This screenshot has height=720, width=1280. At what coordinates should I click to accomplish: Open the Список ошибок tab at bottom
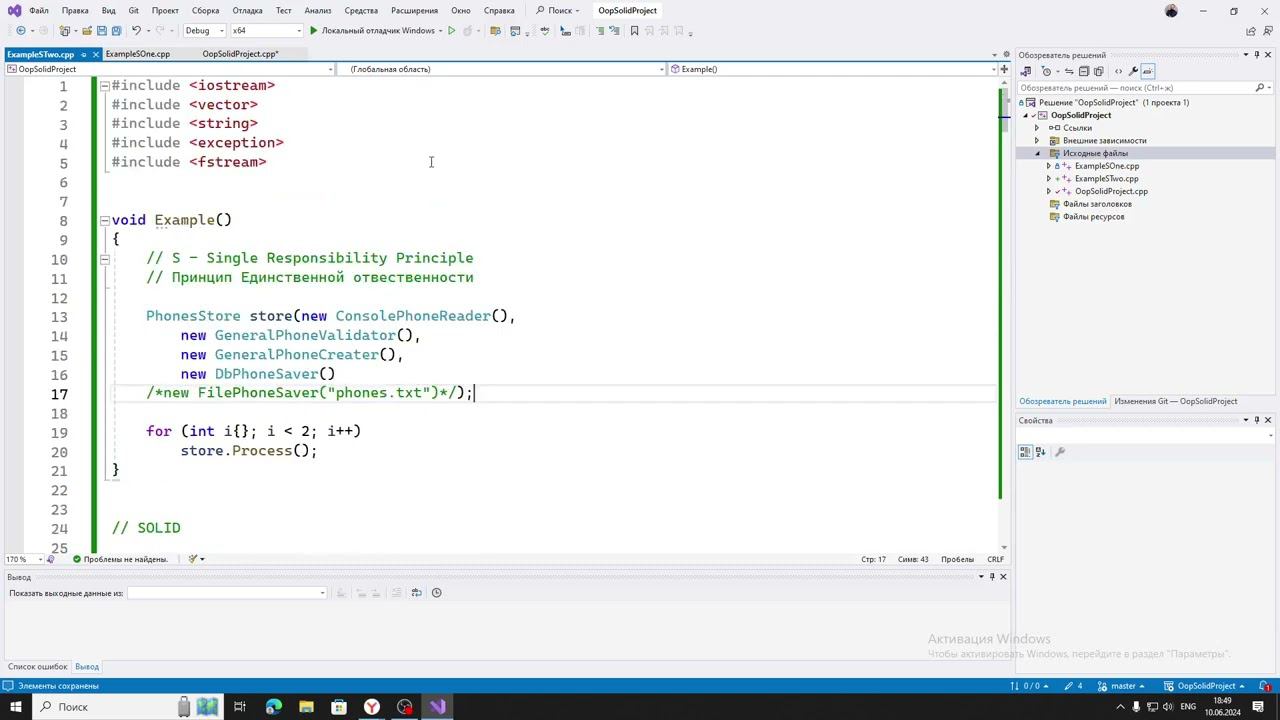tap(37, 667)
